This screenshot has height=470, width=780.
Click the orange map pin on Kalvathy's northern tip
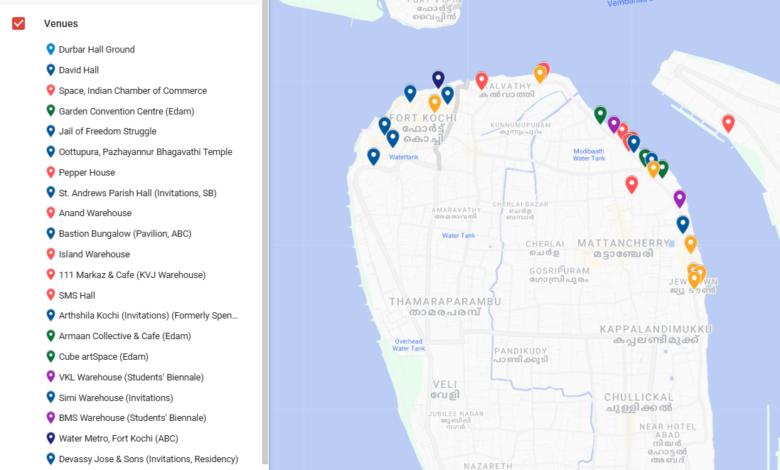[540, 74]
